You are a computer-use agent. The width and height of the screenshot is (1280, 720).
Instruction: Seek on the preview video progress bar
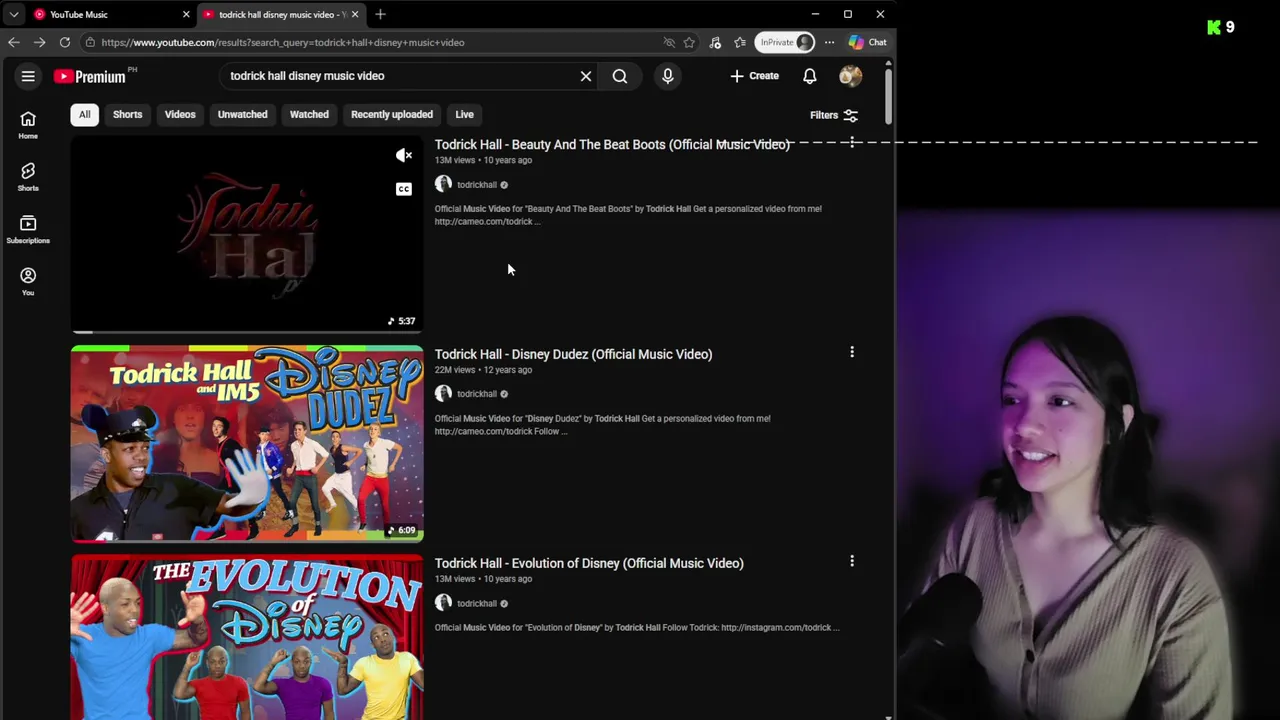[247, 331]
